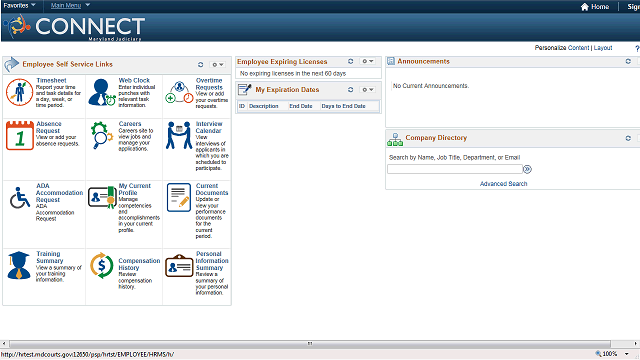Screen dimensions: 640x360
Task: Open the Compensation History dollar icon
Action: [x=102, y=265]
